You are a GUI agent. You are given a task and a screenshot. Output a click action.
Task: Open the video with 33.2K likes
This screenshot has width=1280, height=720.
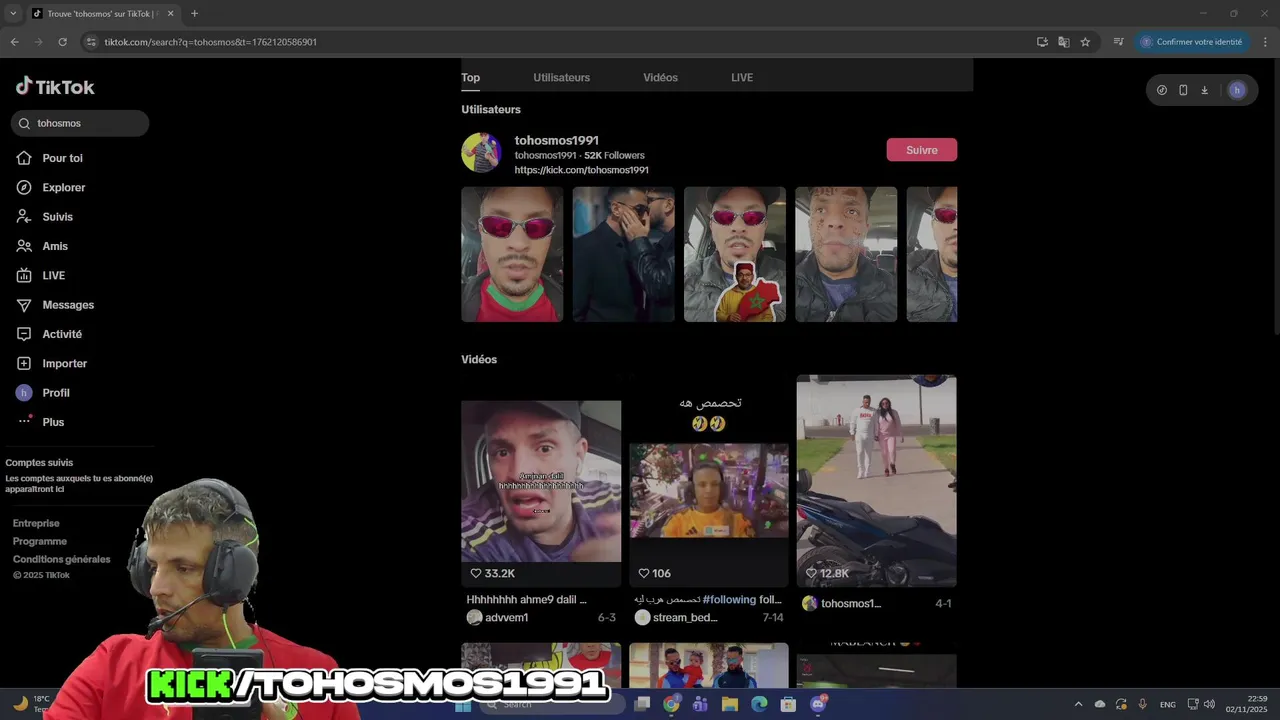541,481
